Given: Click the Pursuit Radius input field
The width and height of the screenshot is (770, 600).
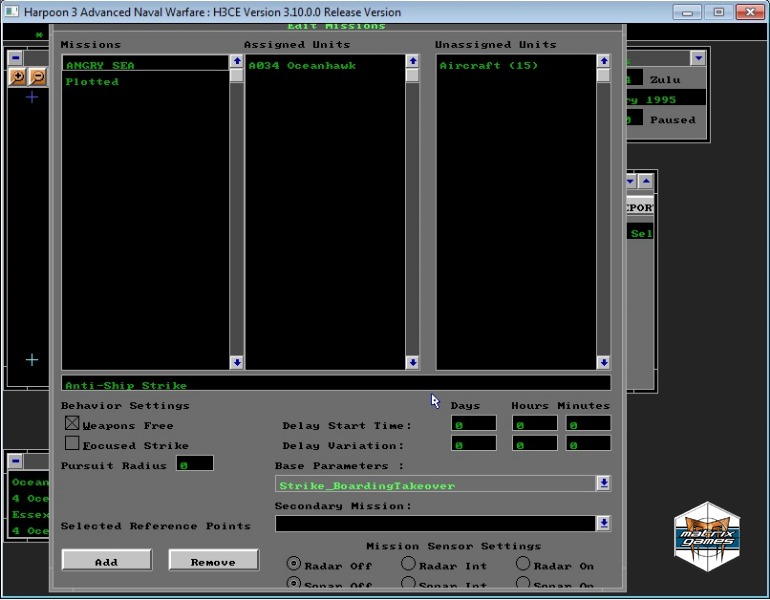Looking at the screenshot, I should 194,464.
